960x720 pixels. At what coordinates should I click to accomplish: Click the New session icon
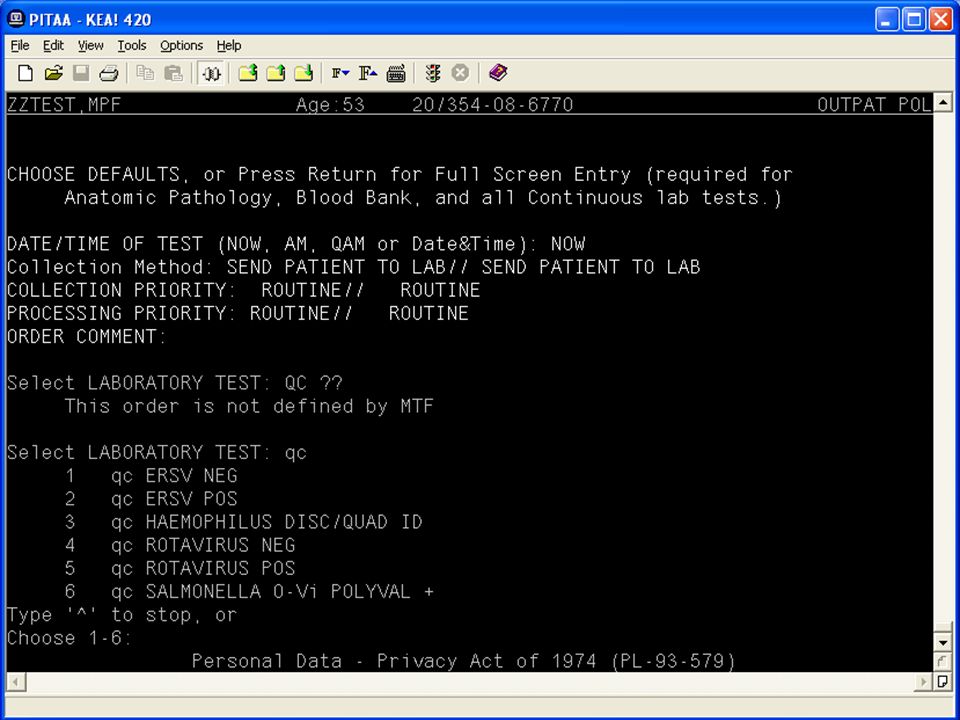click(x=25, y=73)
